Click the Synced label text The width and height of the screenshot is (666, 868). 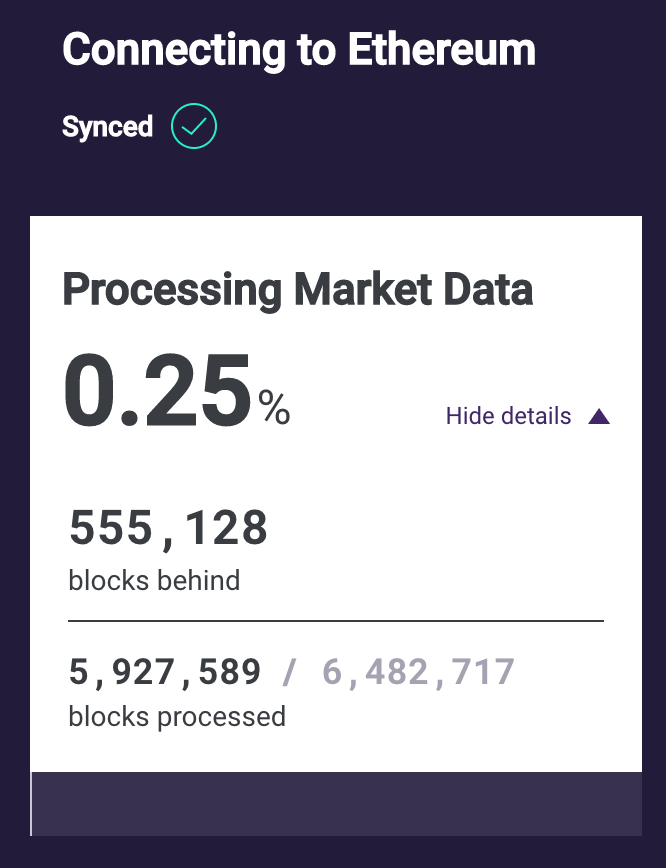point(107,126)
